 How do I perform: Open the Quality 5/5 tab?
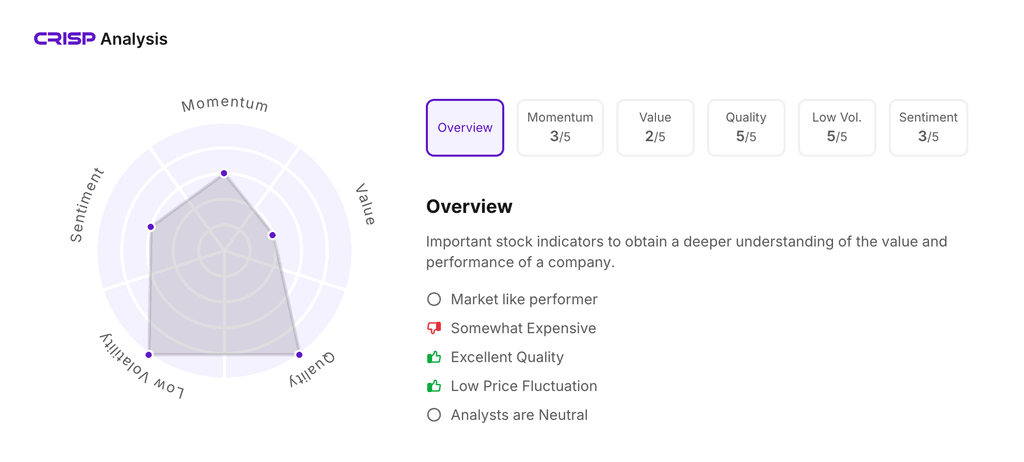pos(746,127)
